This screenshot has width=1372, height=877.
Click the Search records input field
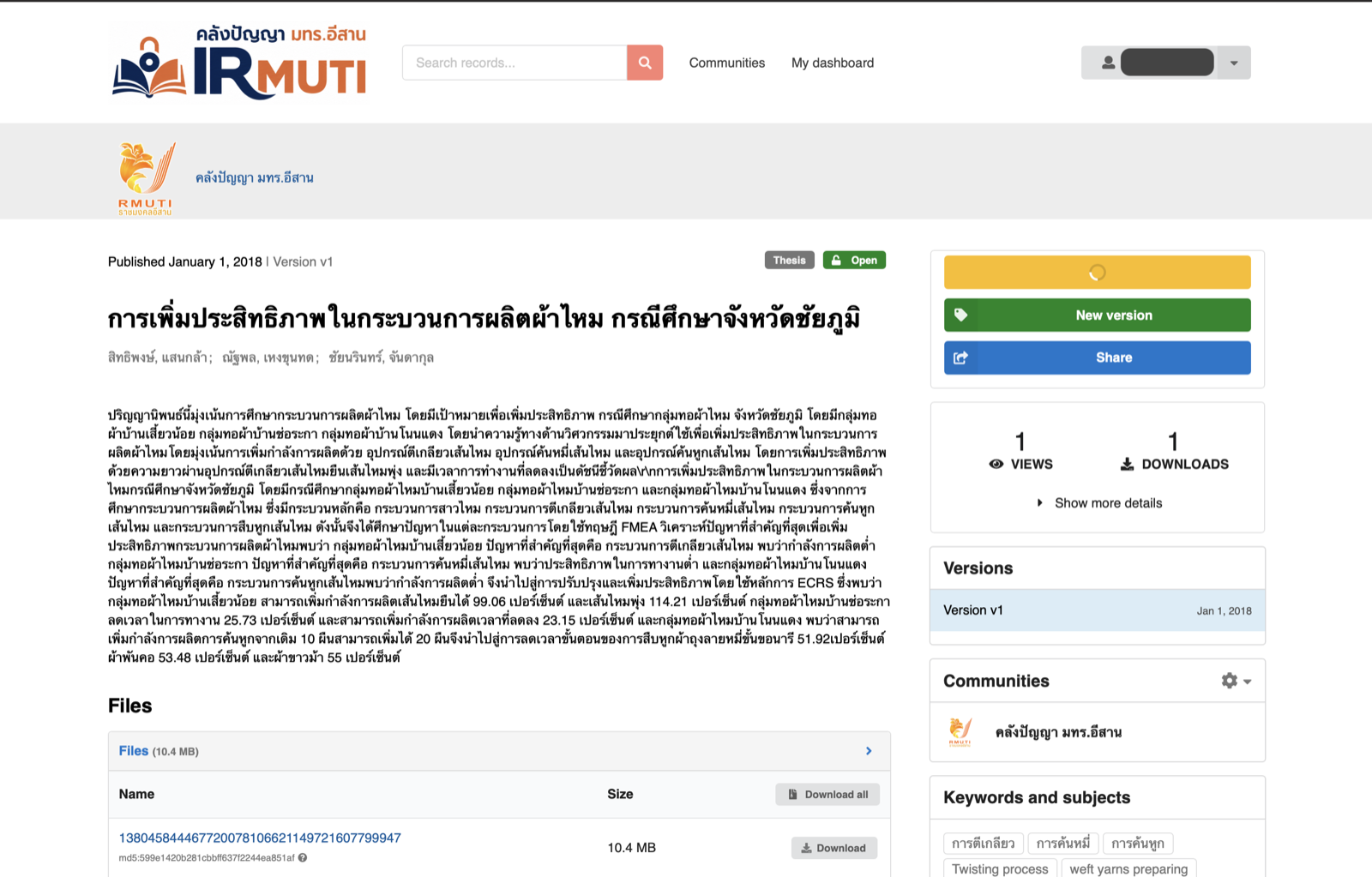click(514, 63)
